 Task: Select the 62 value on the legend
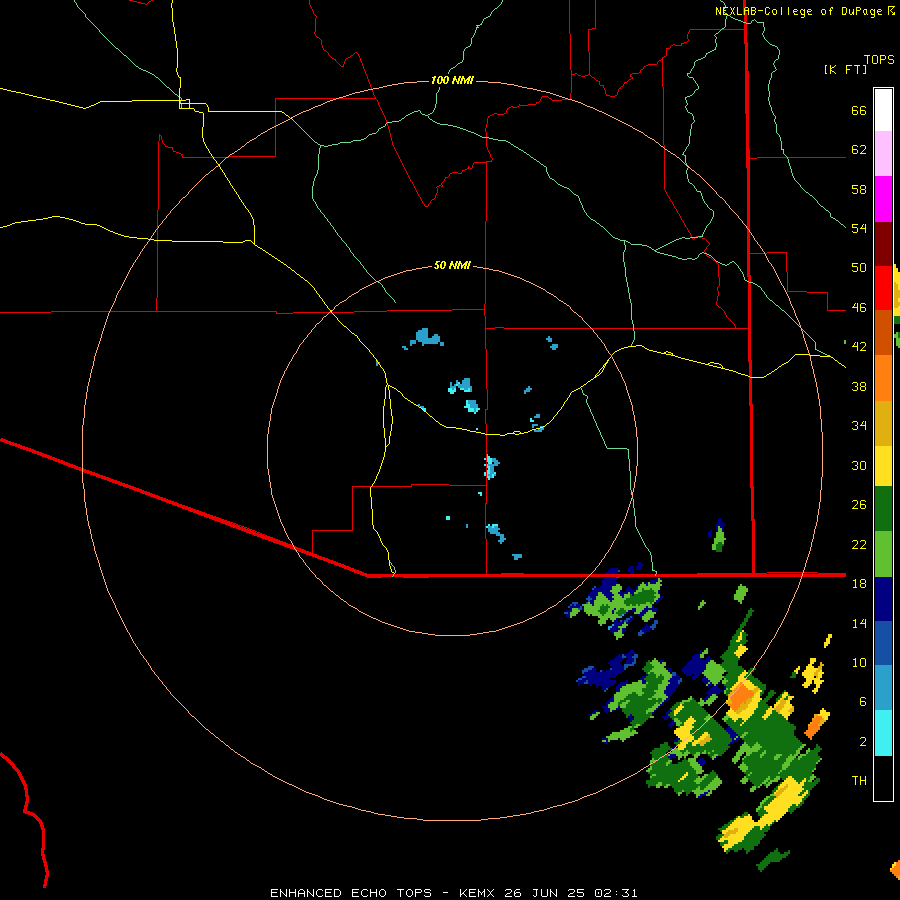(859, 150)
